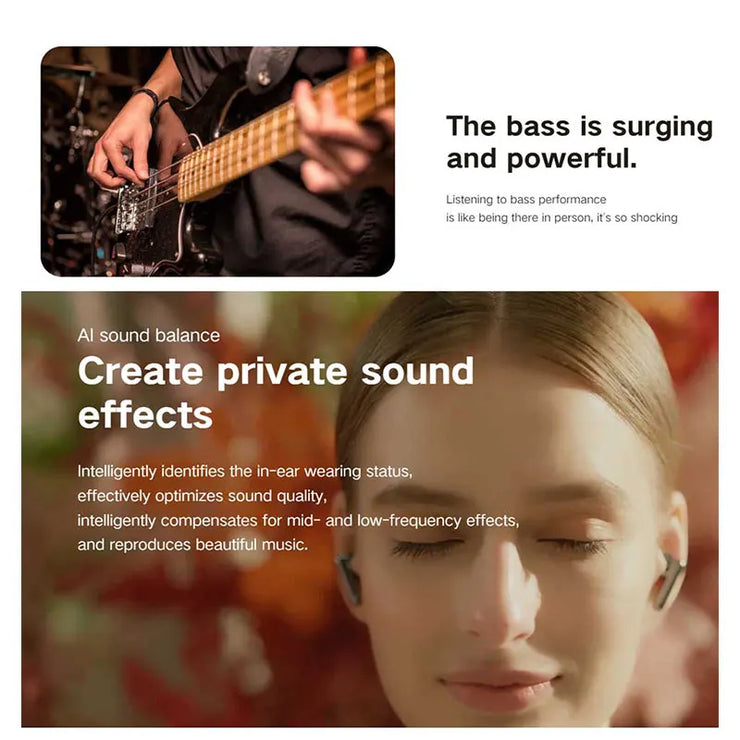Click the 'and reproduces beautiful music.' line
Screen dimensions: 740x740
pos(193,545)
